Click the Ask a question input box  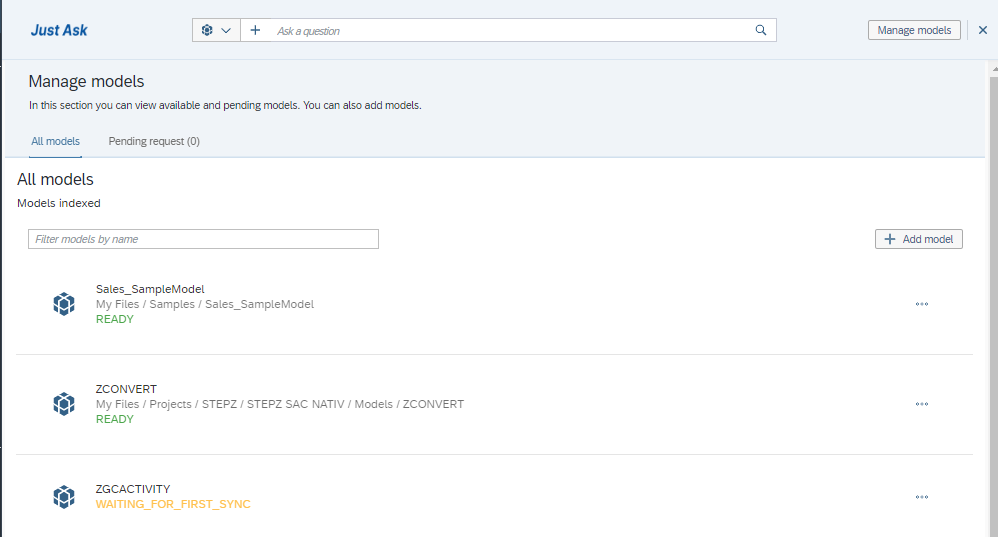click(x=510, y=31)
